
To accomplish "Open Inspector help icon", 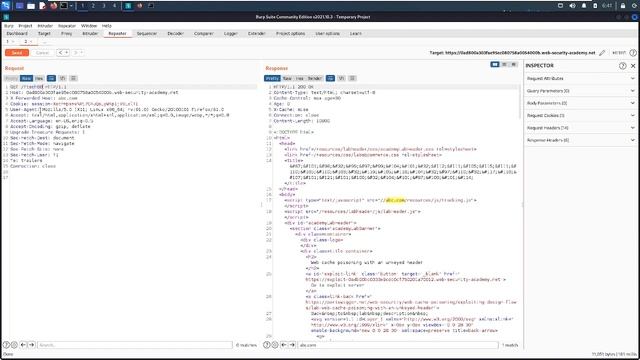I will tap(622, 66).
